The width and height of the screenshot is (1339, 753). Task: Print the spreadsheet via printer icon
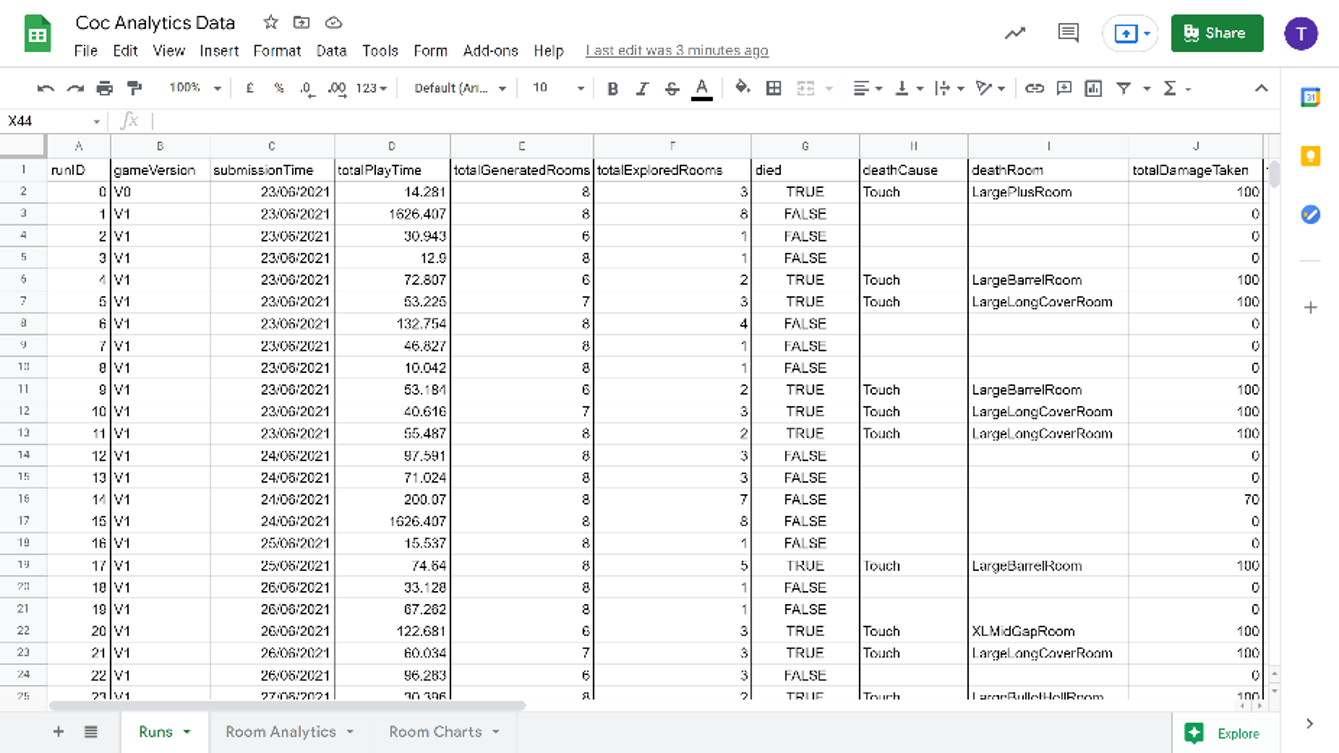coord(105,88)
